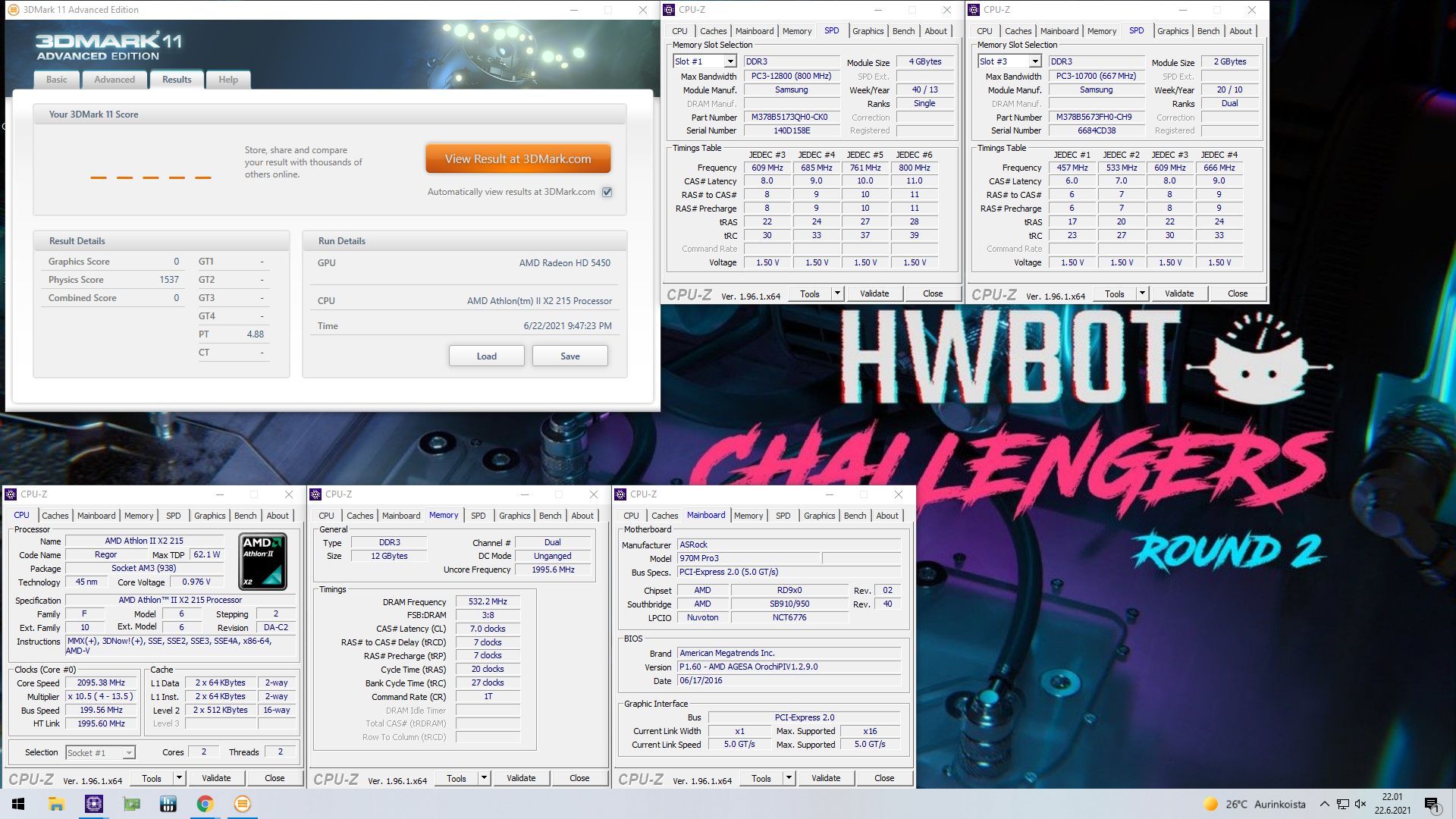Click Validate in Slot #1 CPU-Z window

(874, 293)
